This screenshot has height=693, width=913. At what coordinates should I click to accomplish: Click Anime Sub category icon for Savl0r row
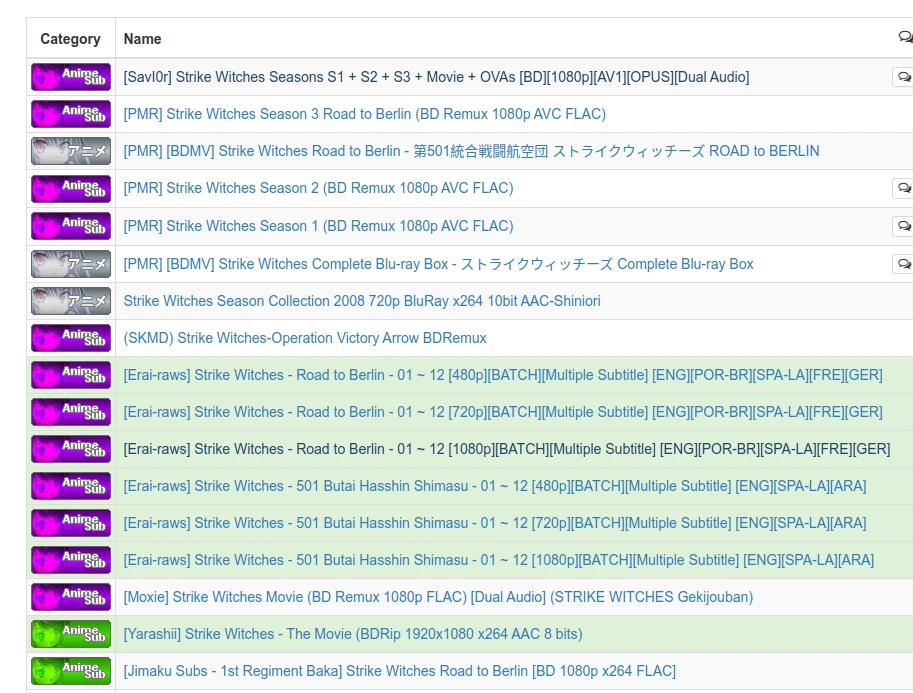point(70,77)
